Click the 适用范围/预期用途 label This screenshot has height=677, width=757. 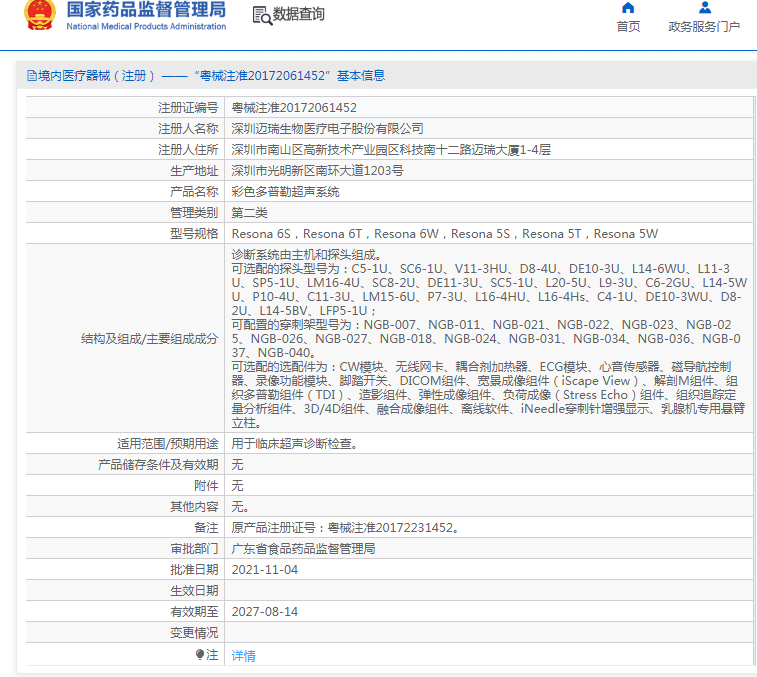coord(168,444)
